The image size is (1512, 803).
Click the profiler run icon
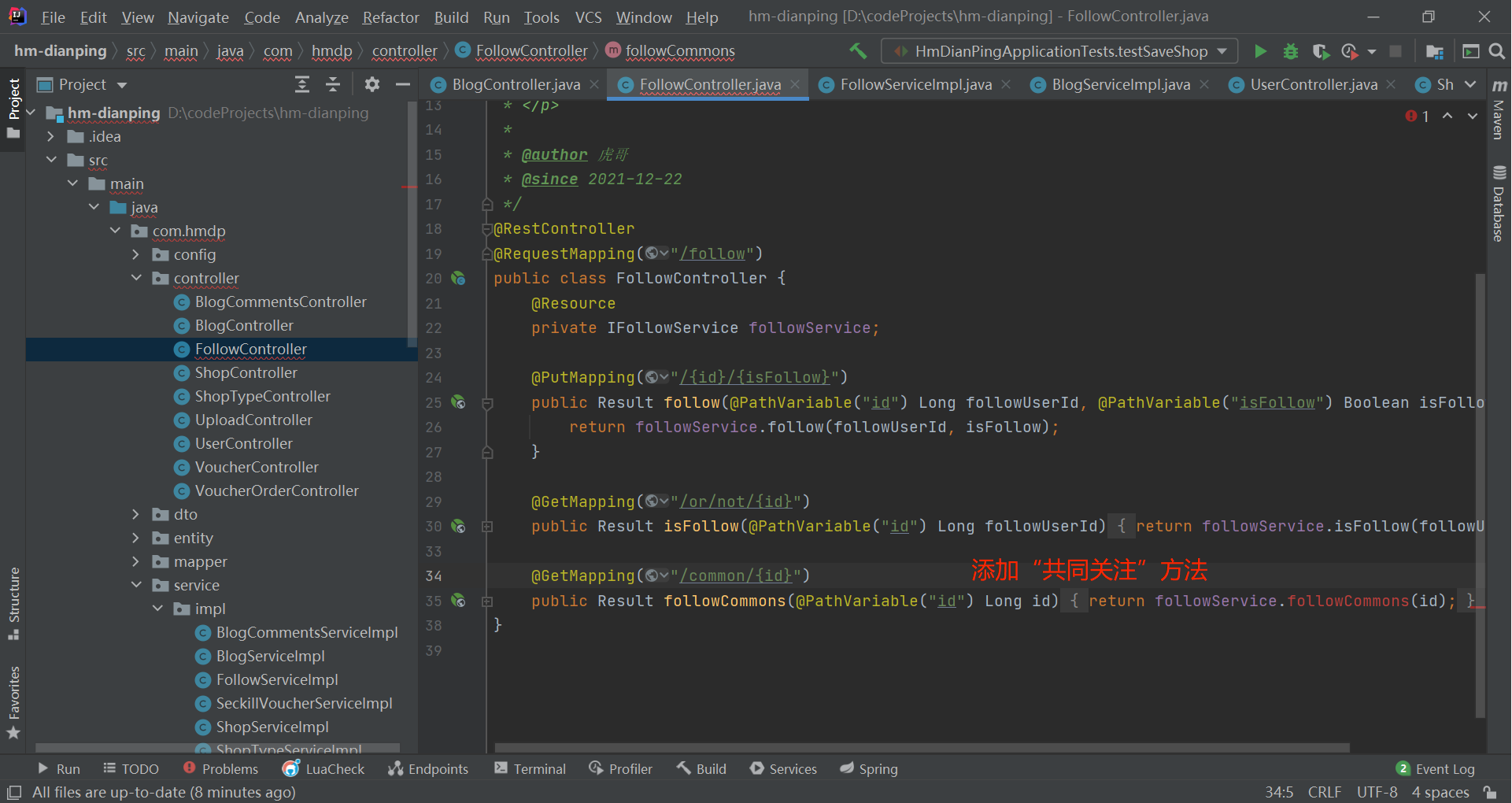(1349, 51)
